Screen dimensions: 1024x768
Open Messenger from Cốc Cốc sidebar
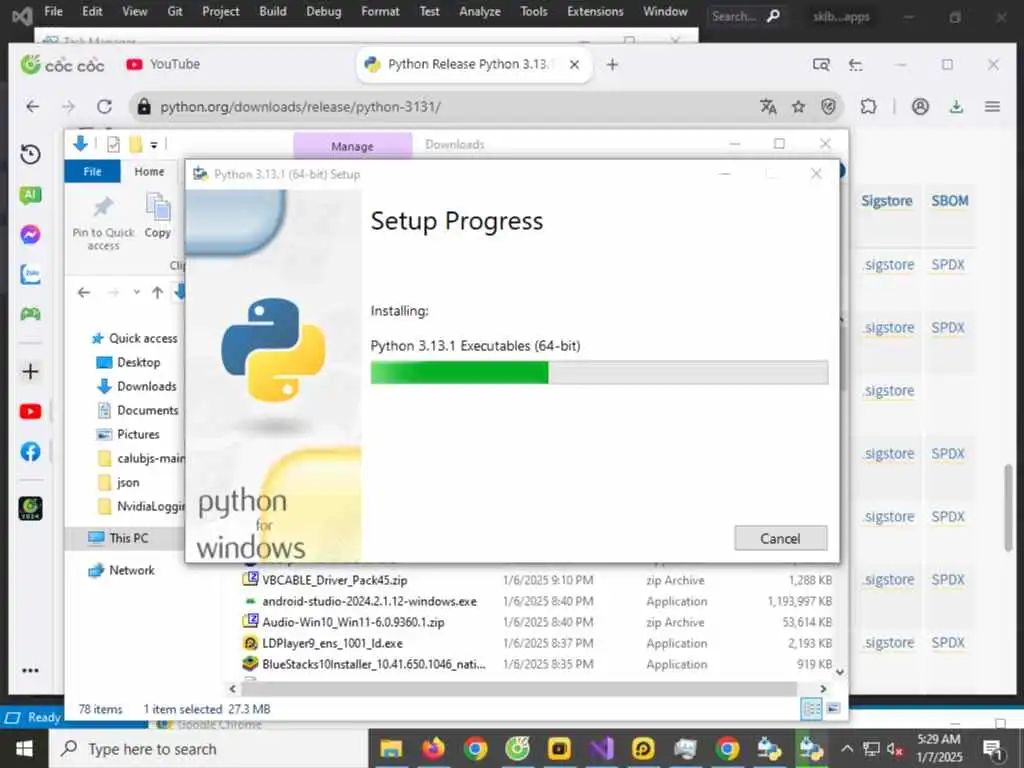[x=30, y=234]
